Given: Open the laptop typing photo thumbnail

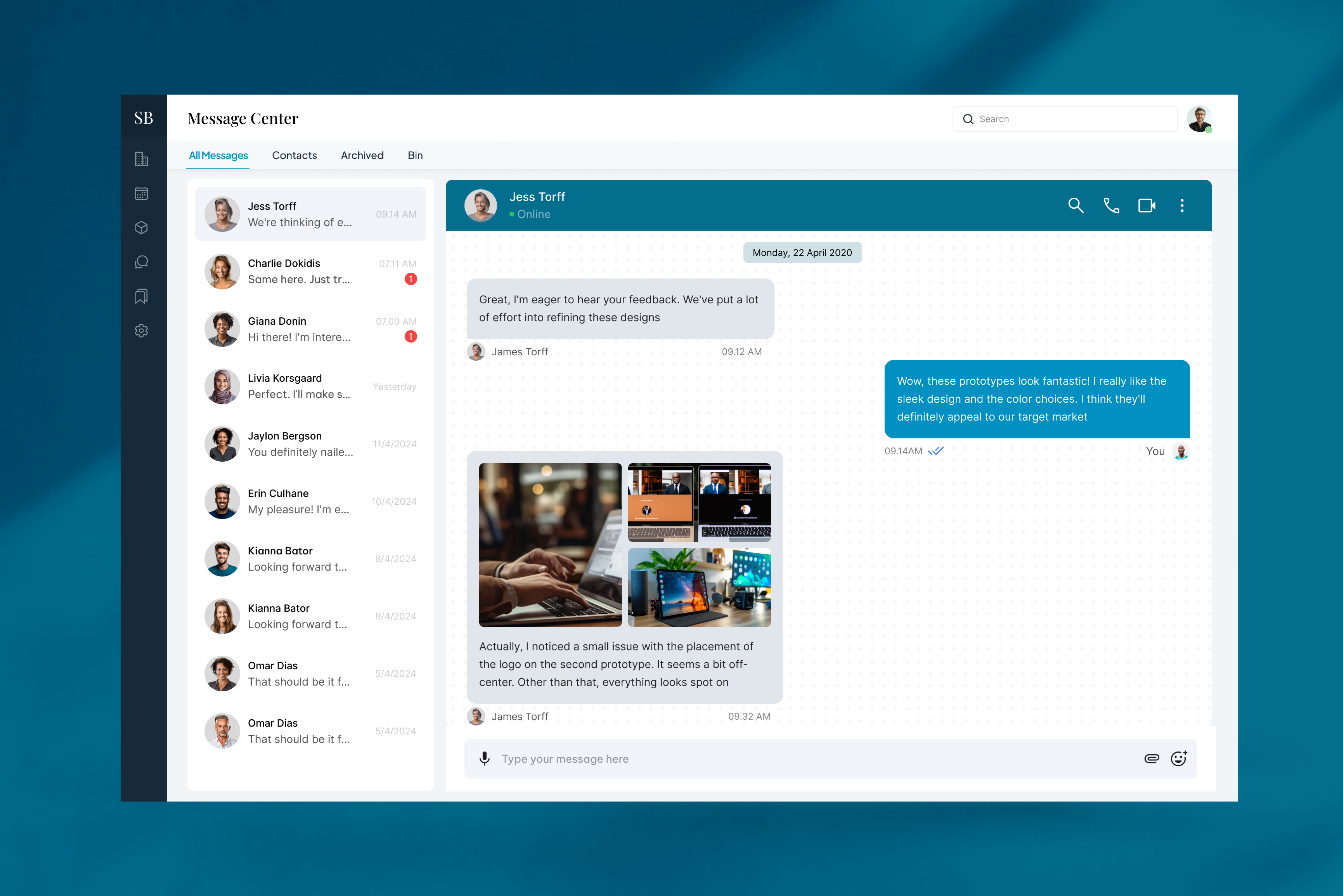Looking at the screenshot, I should click(x=549, y=545).
